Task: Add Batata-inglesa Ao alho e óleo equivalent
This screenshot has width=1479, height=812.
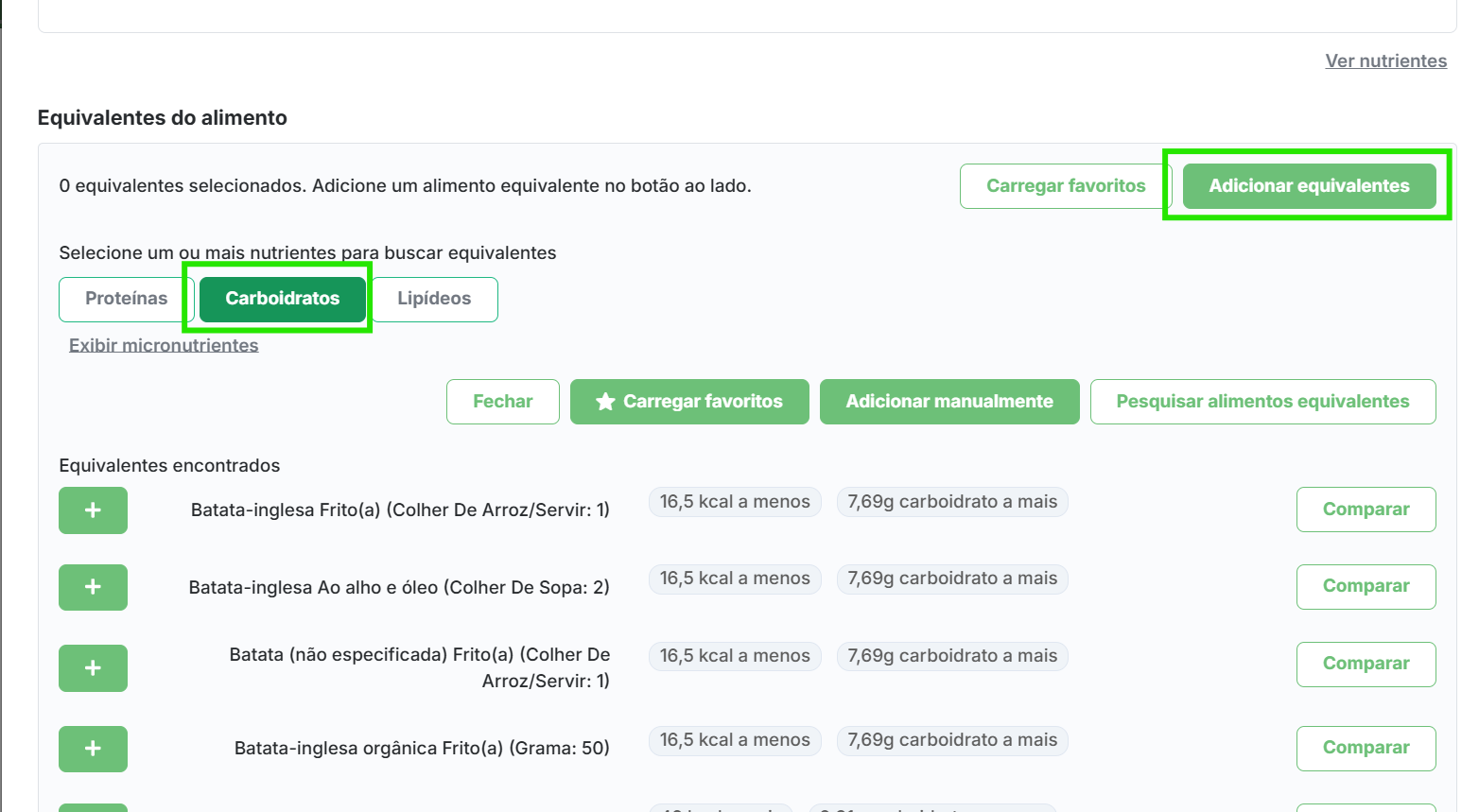Action: pyautogui.click(x=93, y=587)
